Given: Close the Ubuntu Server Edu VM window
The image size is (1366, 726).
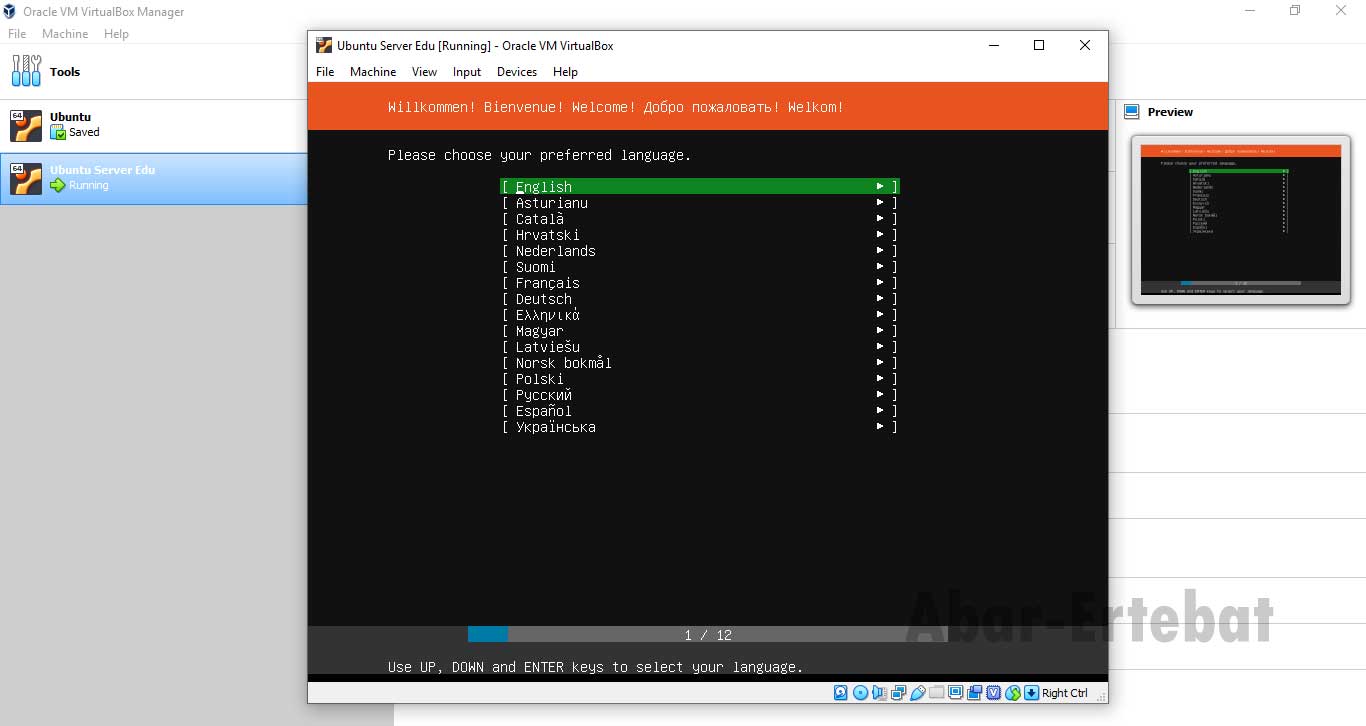Looking at the screenshot, I should [x=1085, y=45].
